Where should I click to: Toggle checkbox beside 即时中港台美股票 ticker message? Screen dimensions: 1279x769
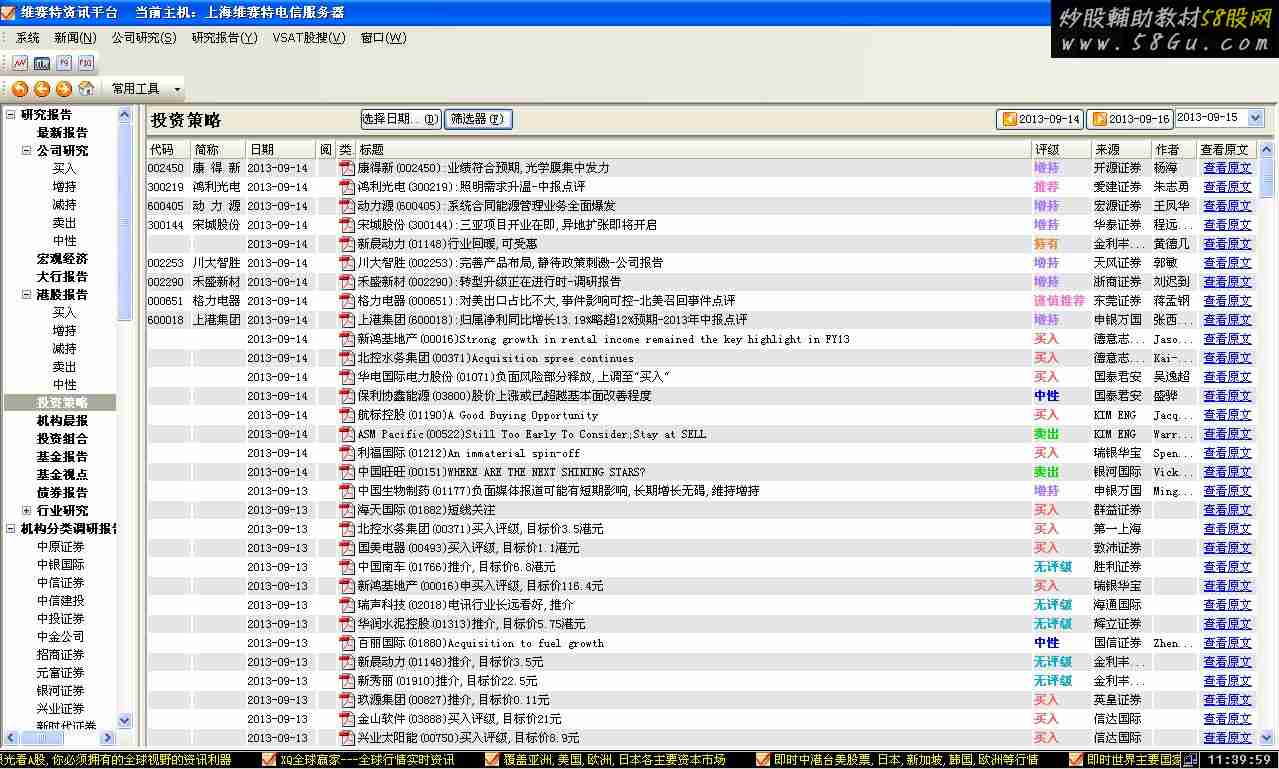pyautogui.click(x=763, y=760)
